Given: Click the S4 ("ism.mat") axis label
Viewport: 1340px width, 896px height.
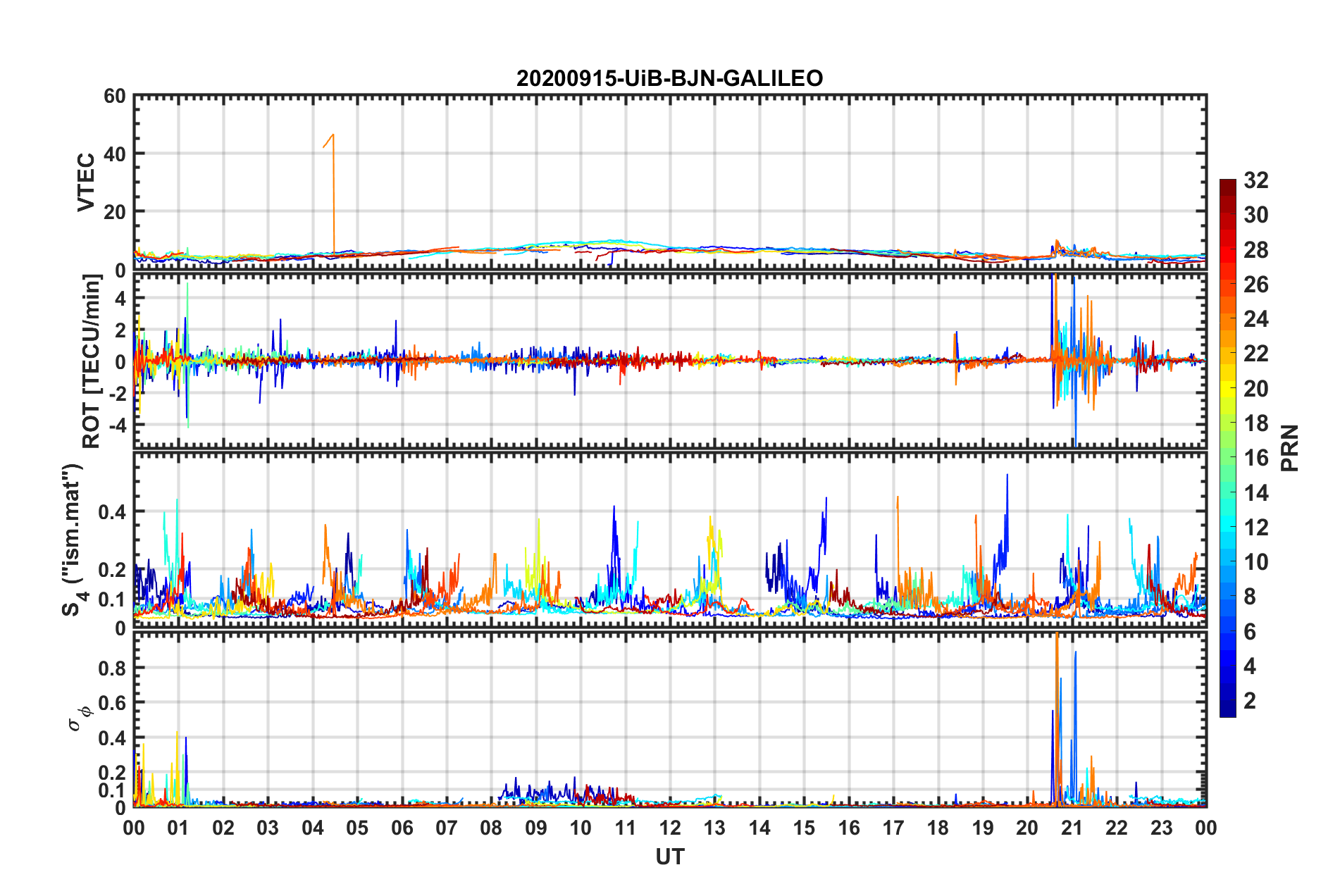Looking at the screenshot, I should [73, 540].
